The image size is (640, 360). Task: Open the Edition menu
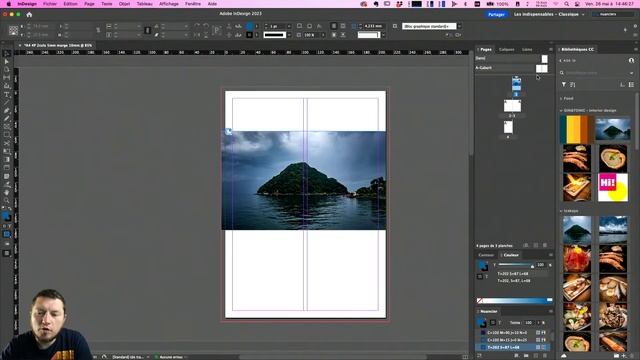pyautogui.click(x=70, y=4)
